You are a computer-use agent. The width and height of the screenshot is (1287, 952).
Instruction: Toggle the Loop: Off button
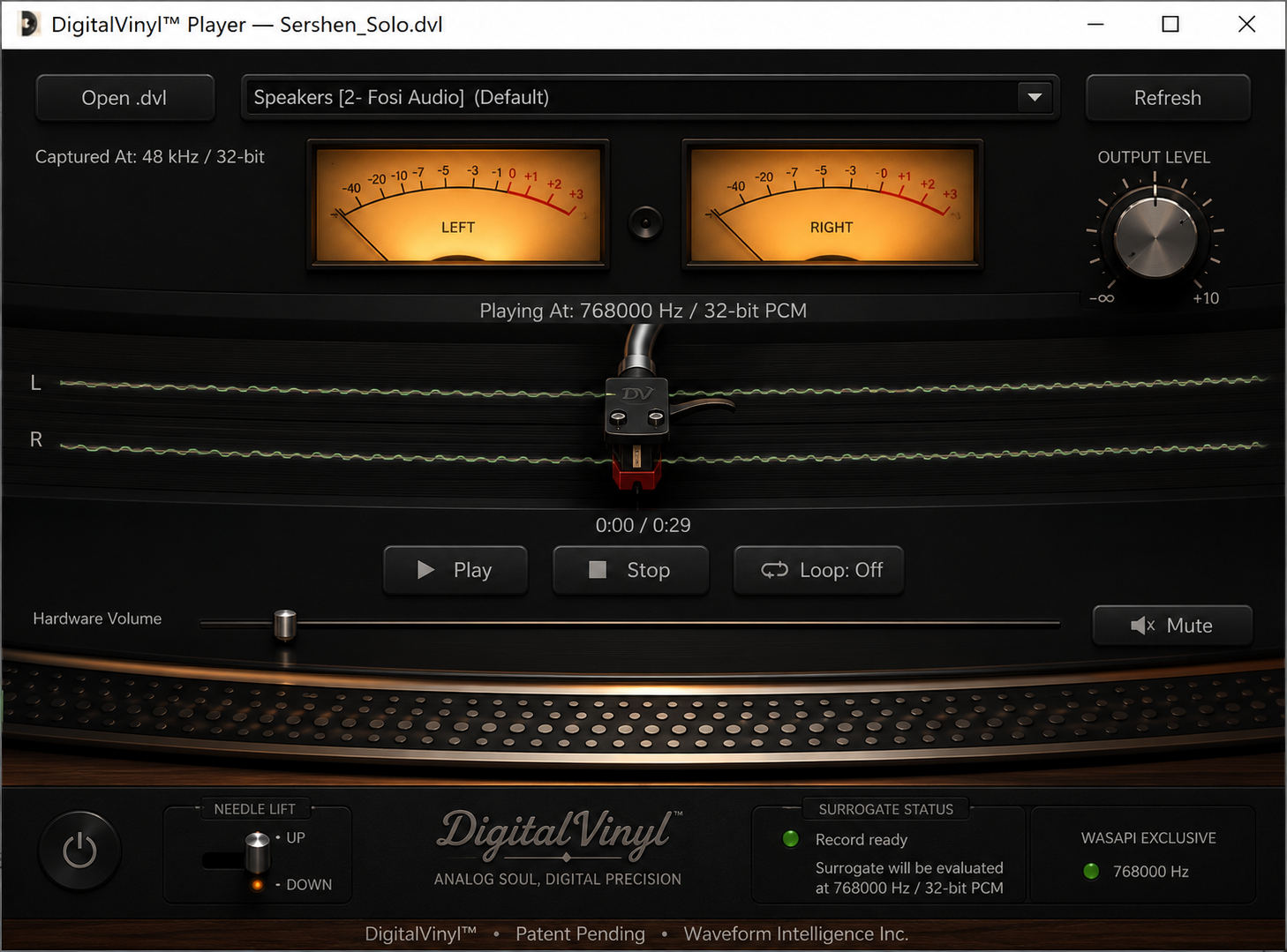818,570
